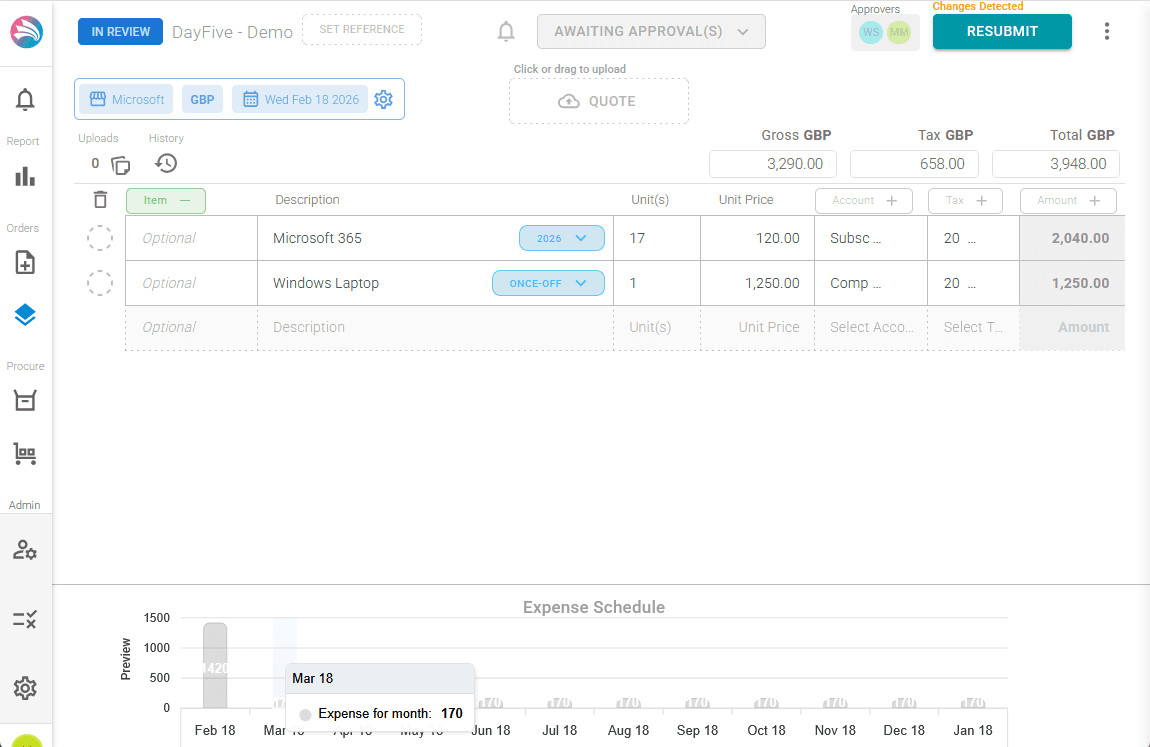The height and width of the screenshot is (747, 1150).
Task: Click the RESUBMIT button
Action: [1001, 31]
